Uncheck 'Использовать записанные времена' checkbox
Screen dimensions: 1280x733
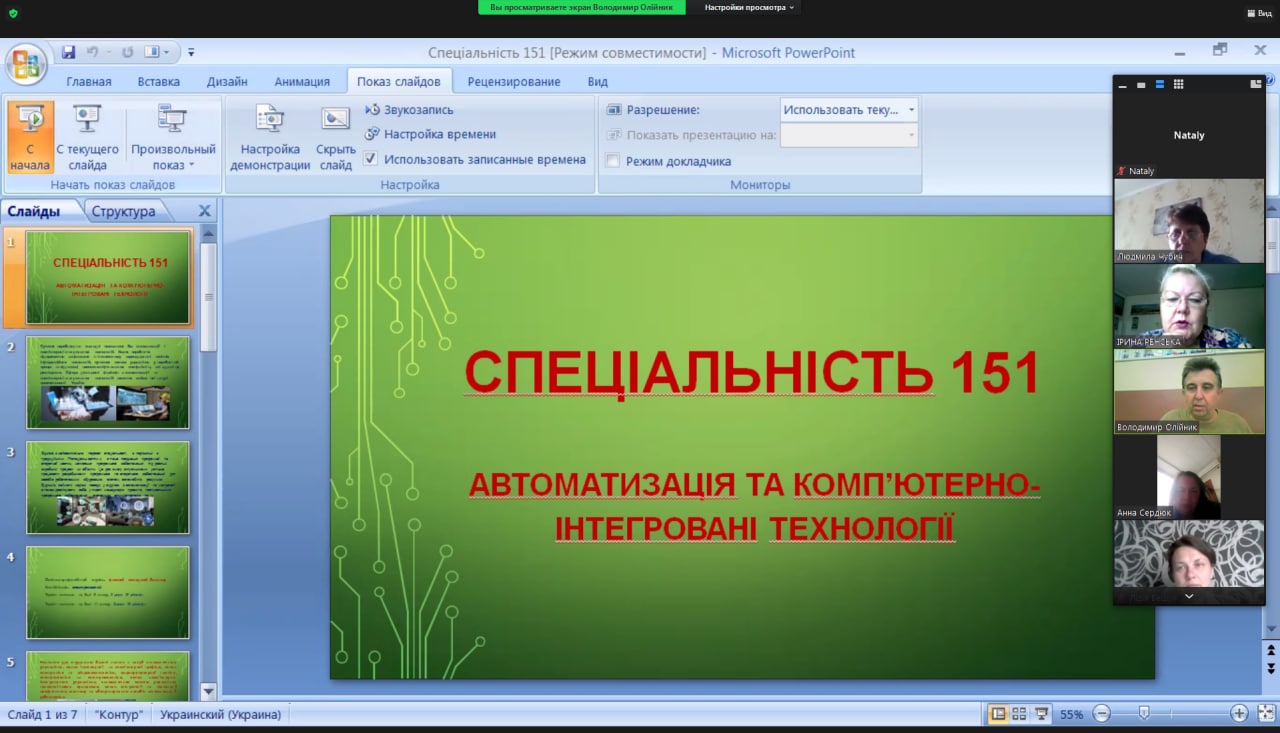(x=371, y=159)
